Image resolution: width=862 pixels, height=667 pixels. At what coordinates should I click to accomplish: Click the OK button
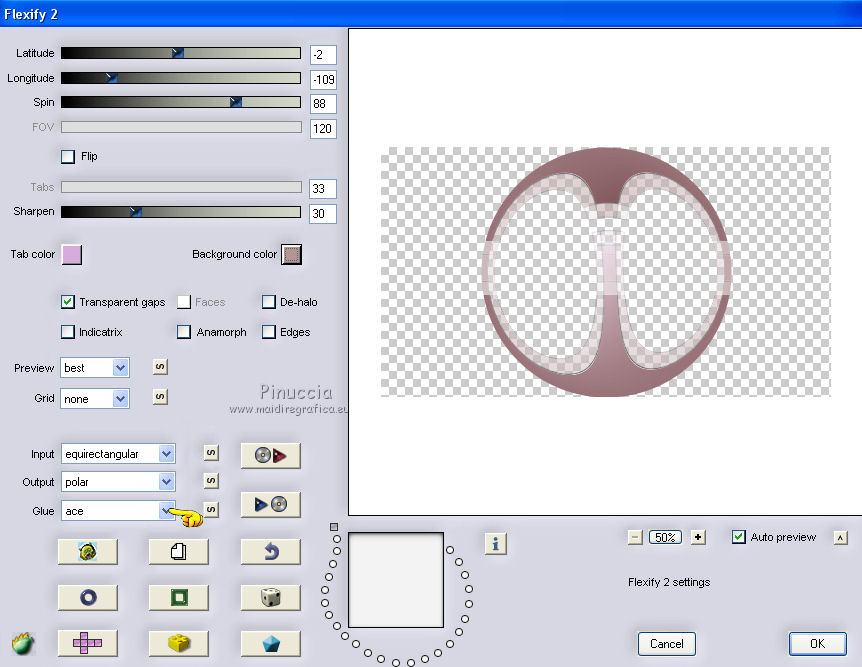817,644
